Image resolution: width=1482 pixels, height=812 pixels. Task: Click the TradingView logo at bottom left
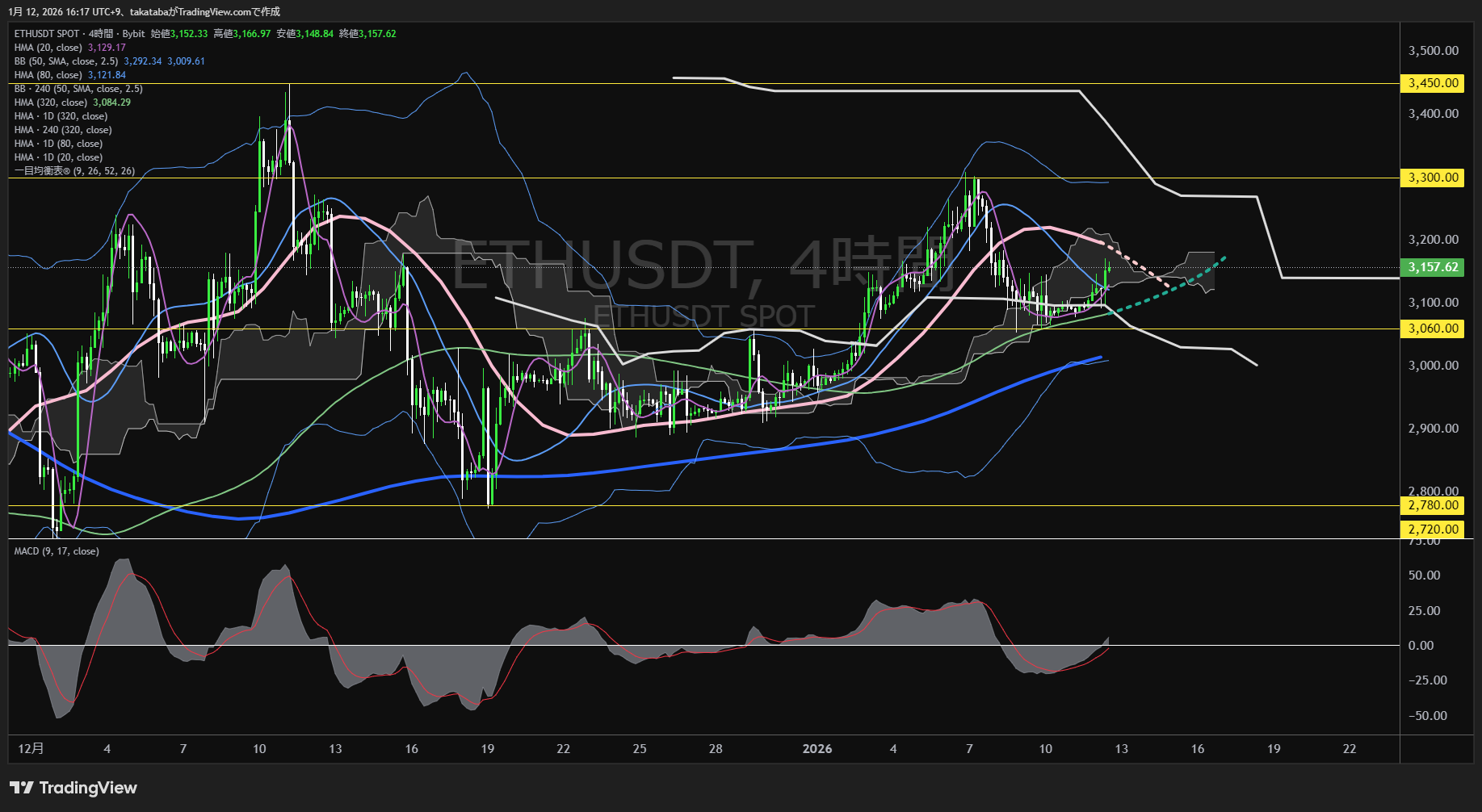pyautogui.click(x=73, y=788)
